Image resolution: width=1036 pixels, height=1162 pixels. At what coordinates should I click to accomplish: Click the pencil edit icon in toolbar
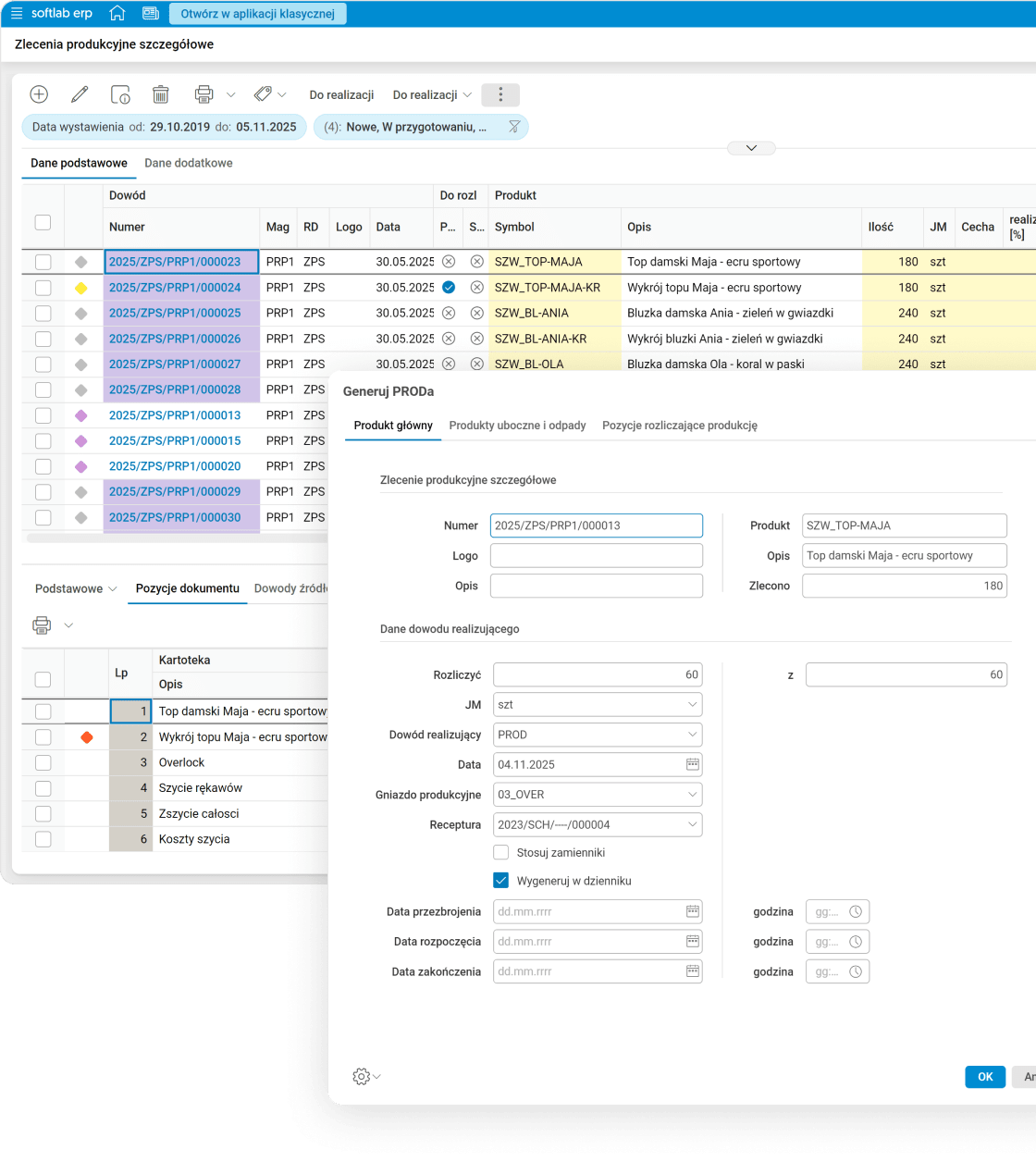pyautogui.click(x=80, y=94)
